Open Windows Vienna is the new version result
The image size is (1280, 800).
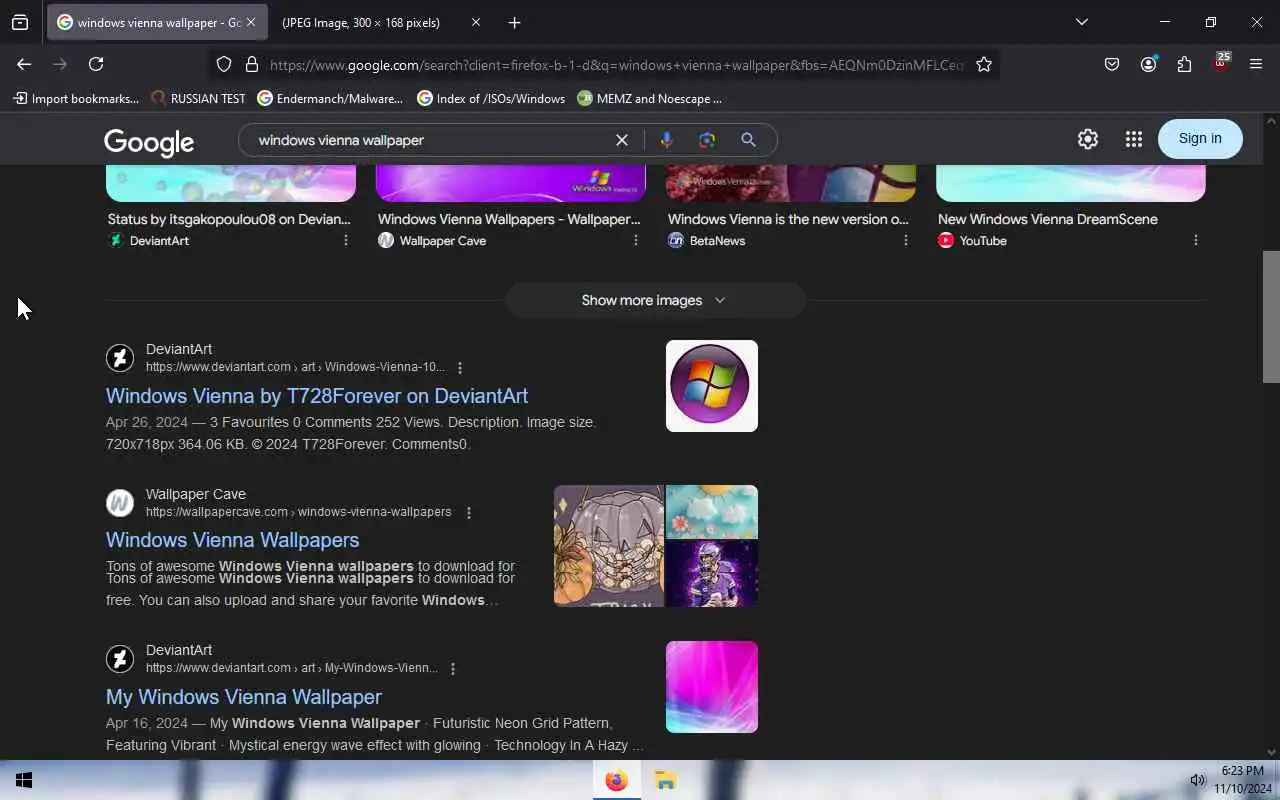point(788,219)
